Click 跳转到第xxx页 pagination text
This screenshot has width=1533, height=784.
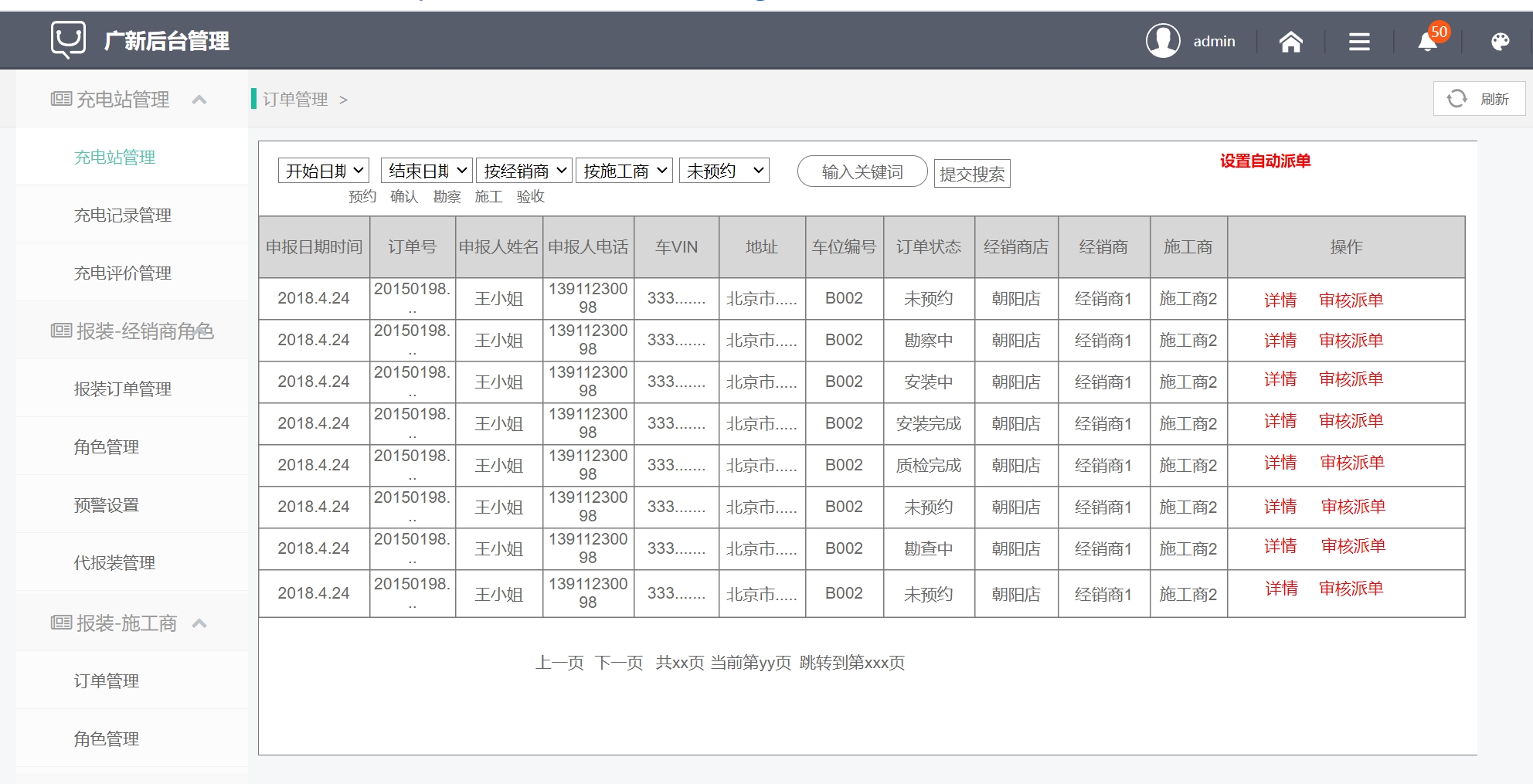pos(852,662)
